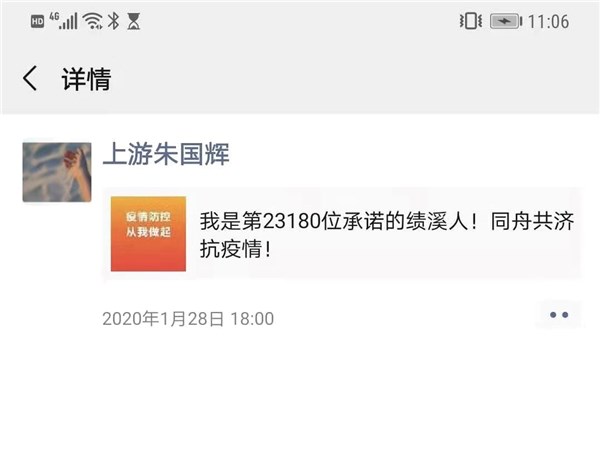This screenshot has width=600, height=458.
Task: Tap the shared article card background
Action: click(342, 234)
